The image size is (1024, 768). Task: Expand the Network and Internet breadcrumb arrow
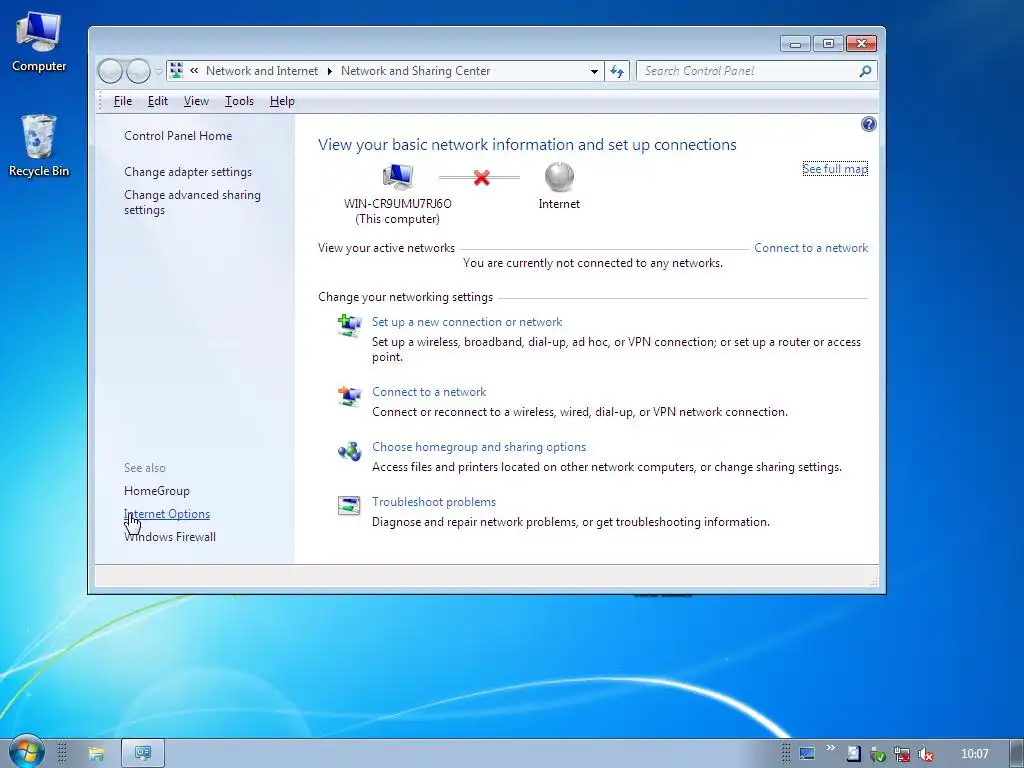pyautogui.click(x=329, y=71)
